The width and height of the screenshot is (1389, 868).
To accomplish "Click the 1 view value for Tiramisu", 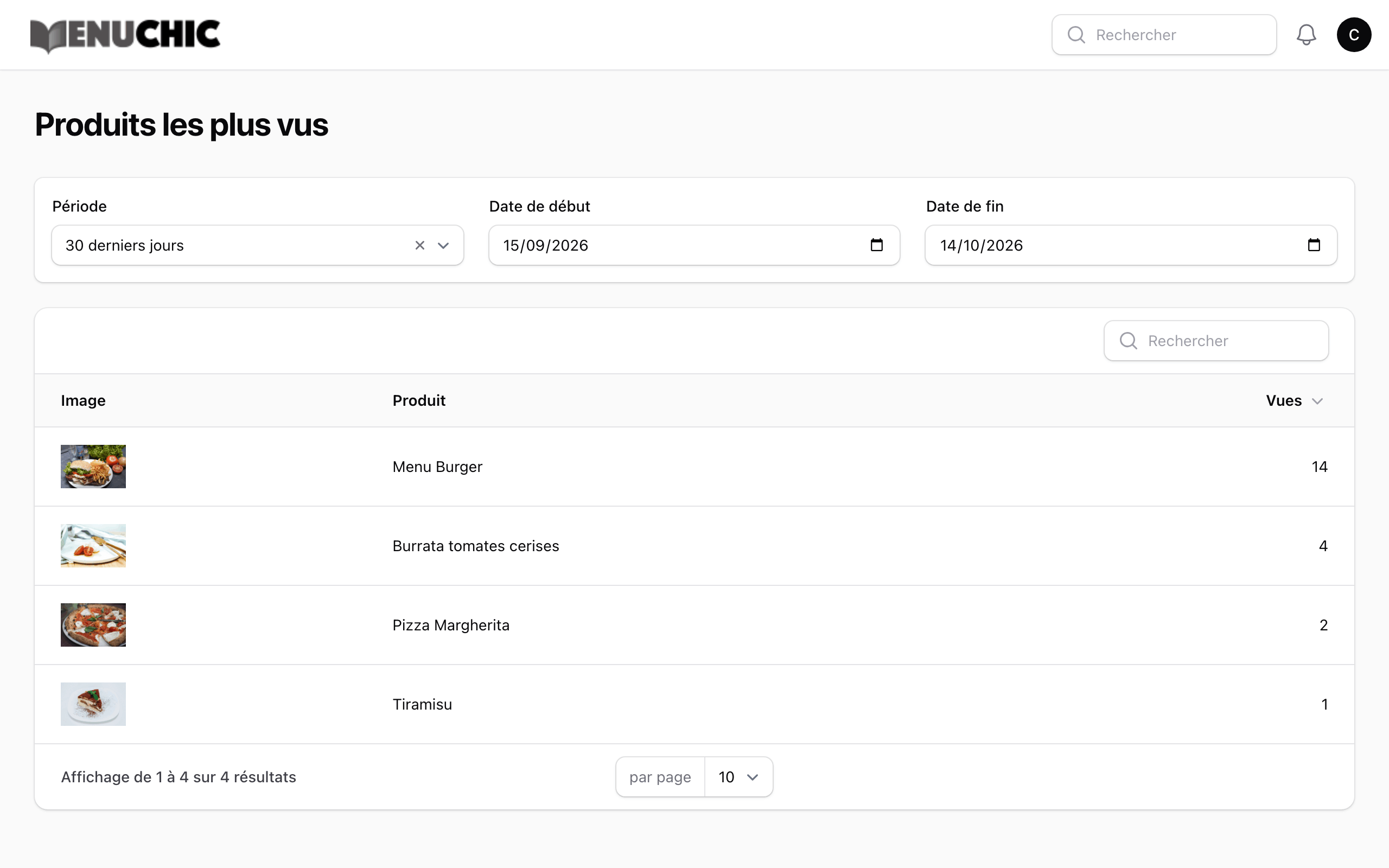I will (1325, 704).
